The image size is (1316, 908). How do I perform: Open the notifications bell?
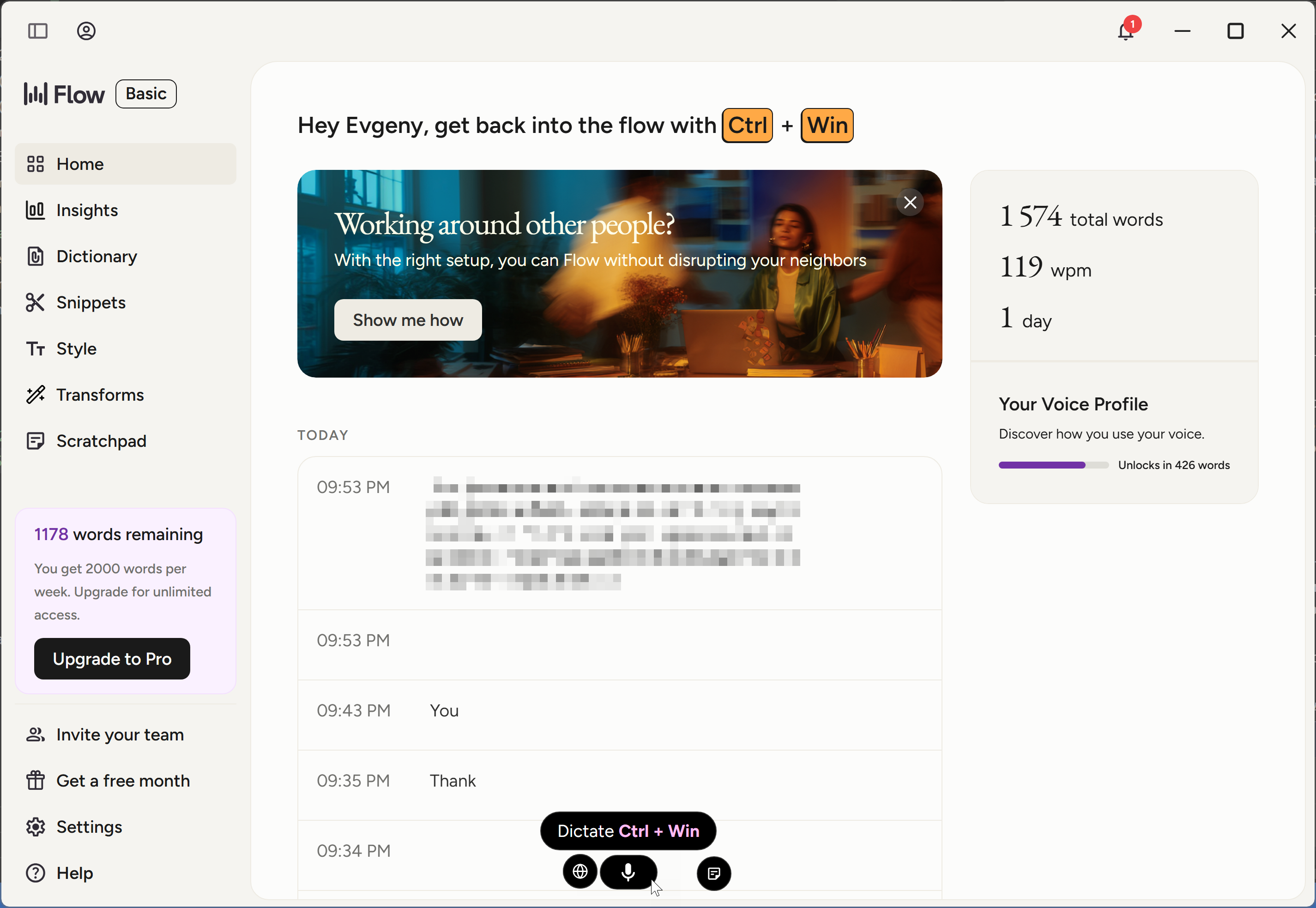1125,31
